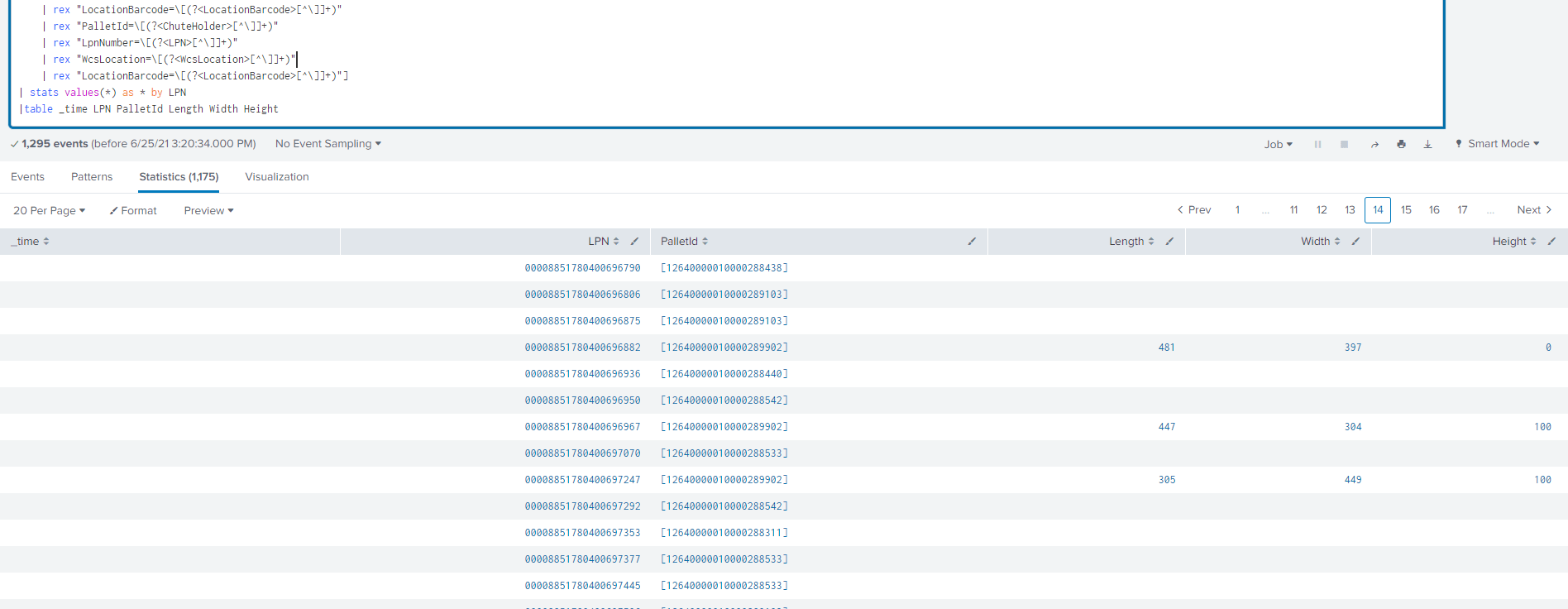Export the search results
This screenshot has width=1568, height=609.
(x=1427, y=144)
